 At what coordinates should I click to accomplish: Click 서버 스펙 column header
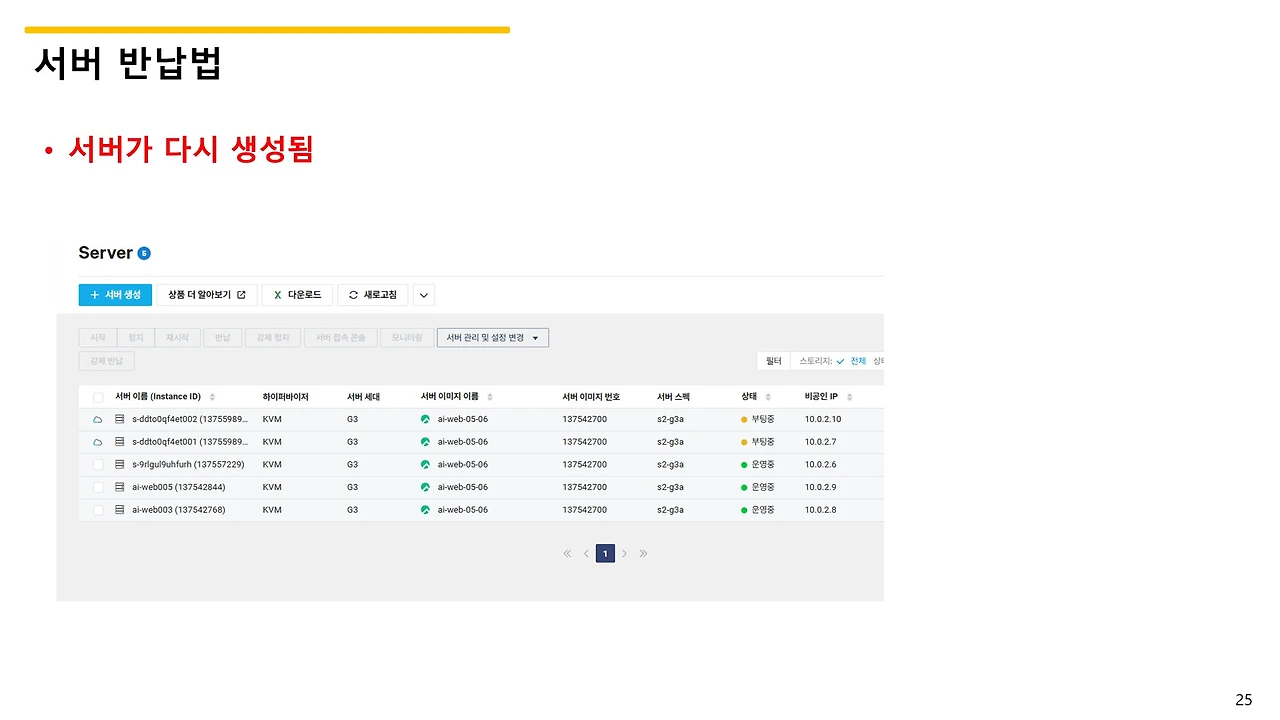click(674, 397)
